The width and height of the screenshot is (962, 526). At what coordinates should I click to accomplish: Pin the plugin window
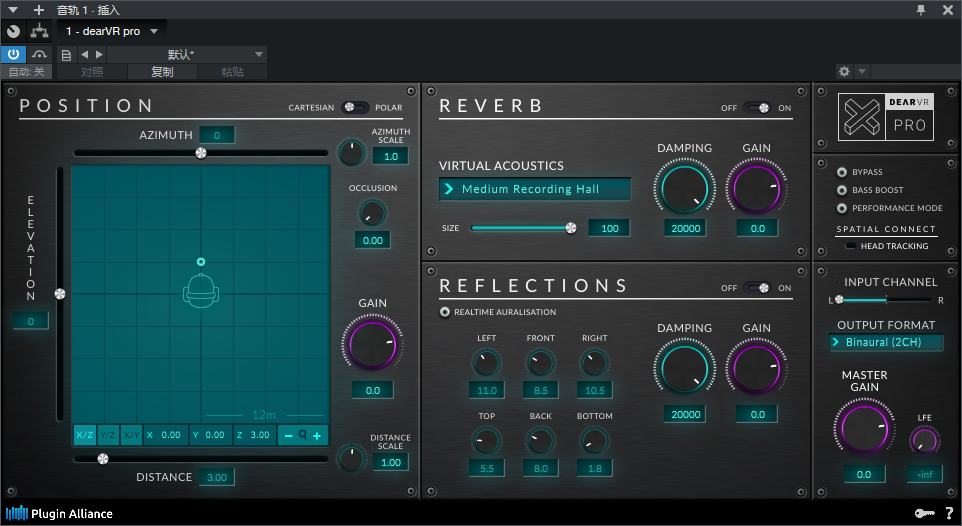921,10
